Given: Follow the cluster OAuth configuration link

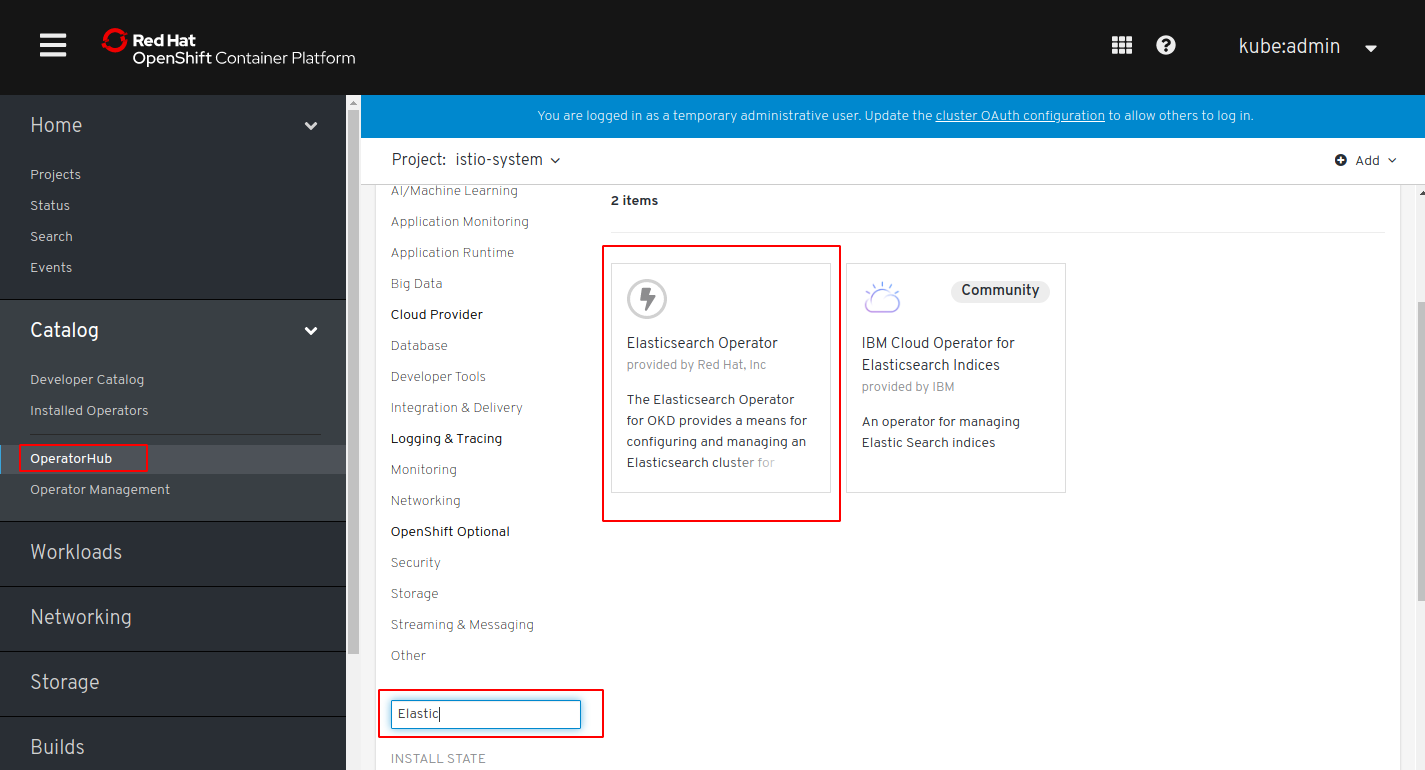Looking at the screenshot, I should (x=1020, y=116).
